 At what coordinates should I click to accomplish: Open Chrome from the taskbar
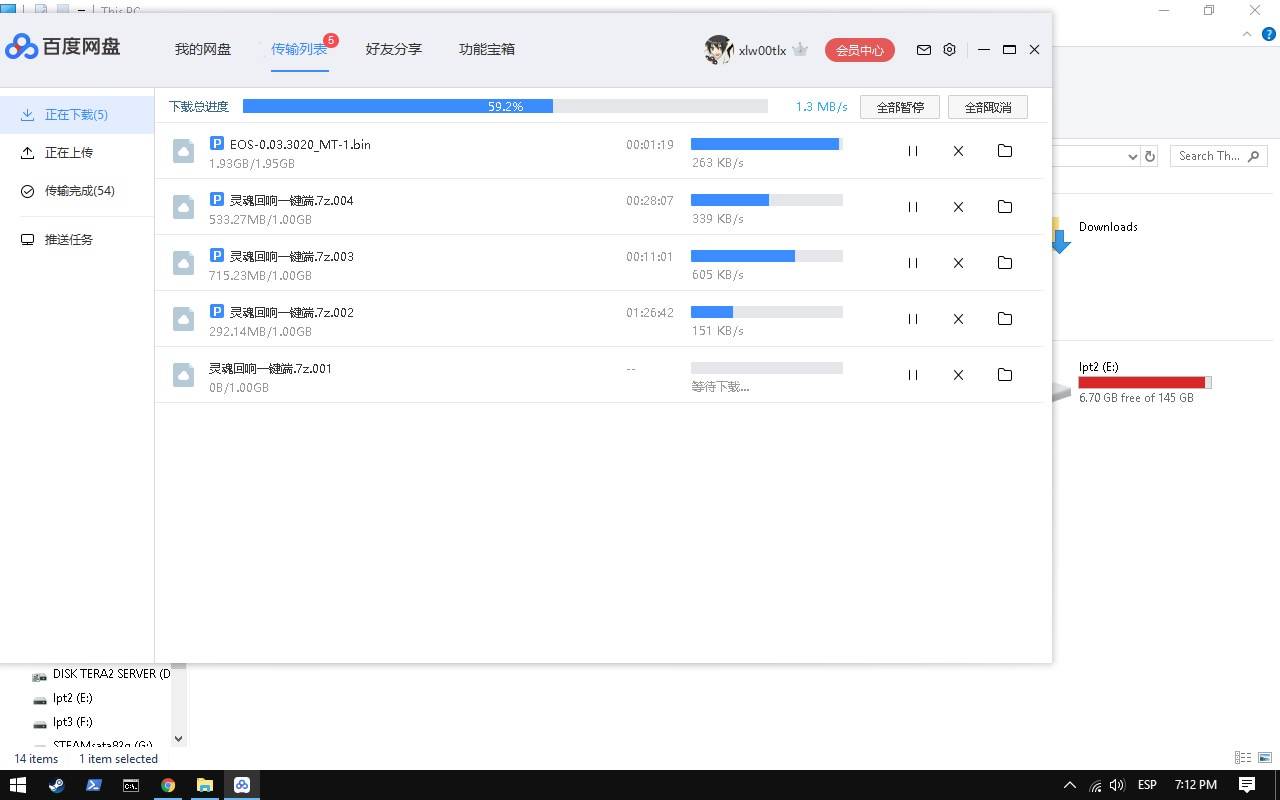tap(168, 785)
